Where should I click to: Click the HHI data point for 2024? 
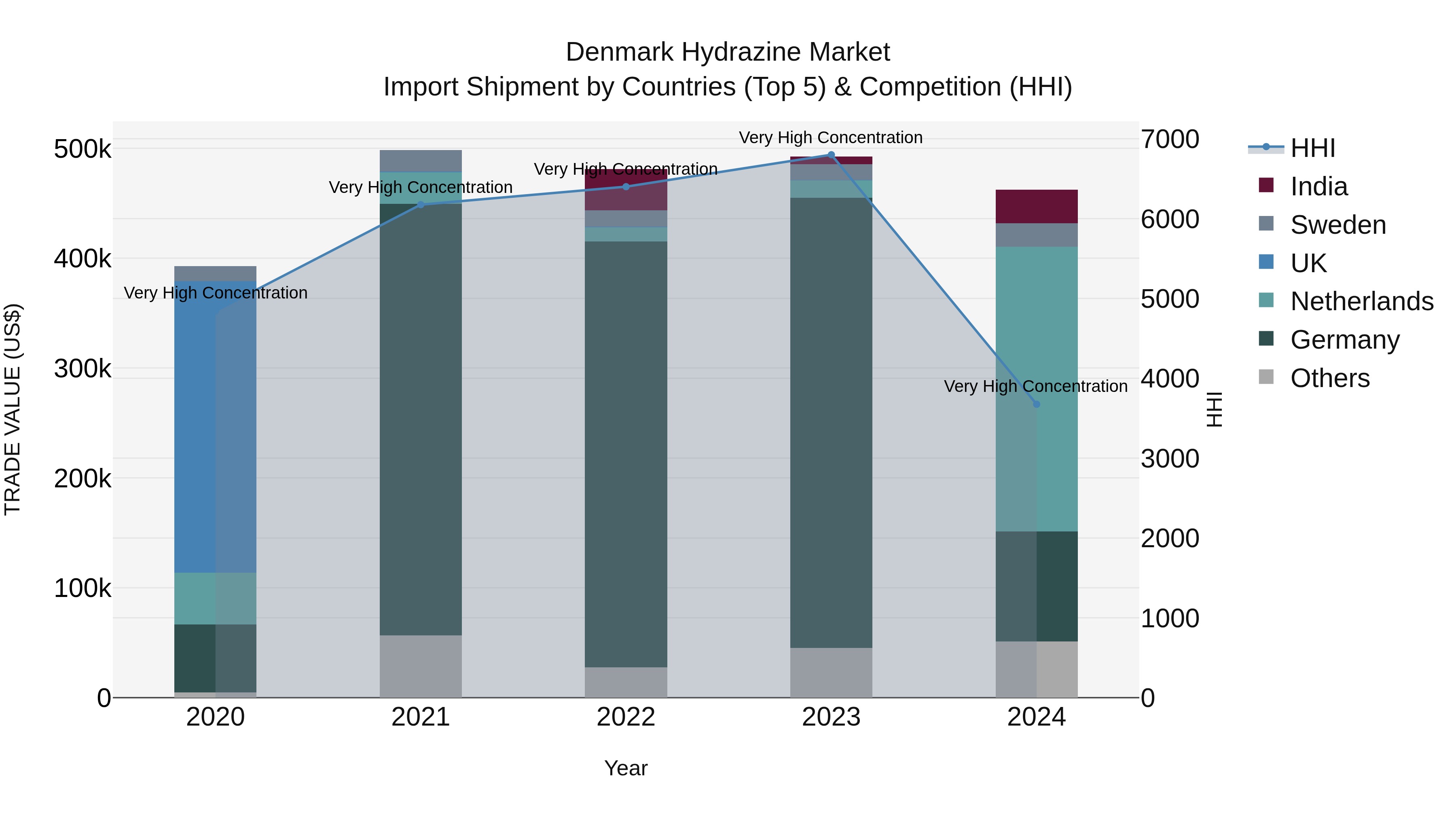(x=1036, y=404)
